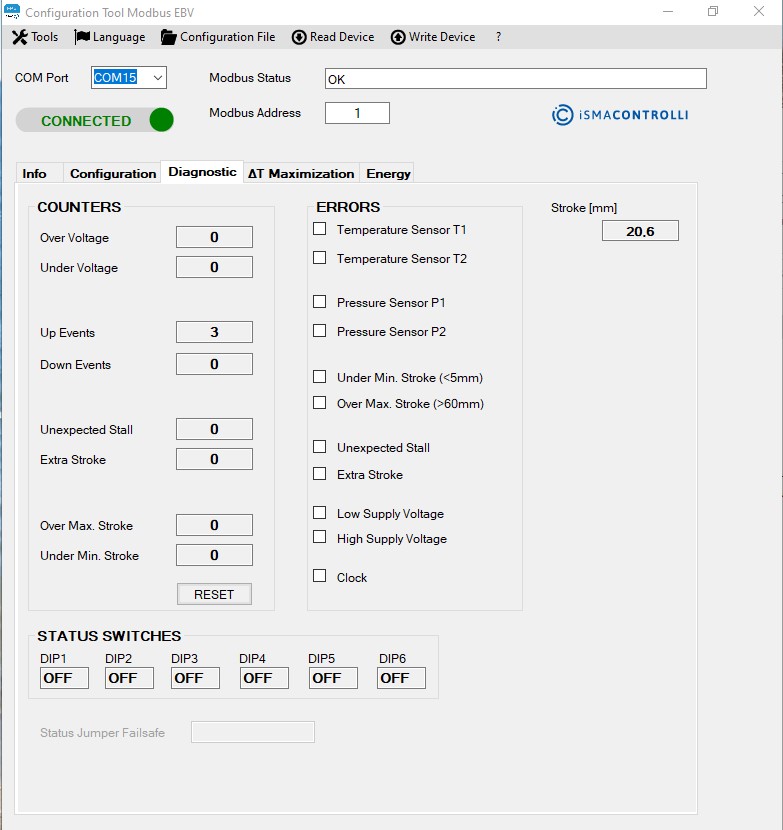Toggle the Pressure Sensor P2 checkbox
Viewport: 783px width, 830px height.
320,331
